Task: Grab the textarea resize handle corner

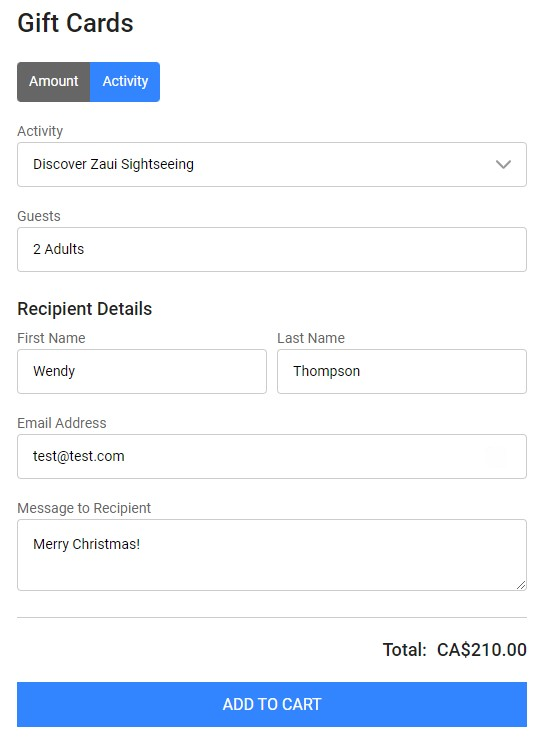Action: click(521, 585)
